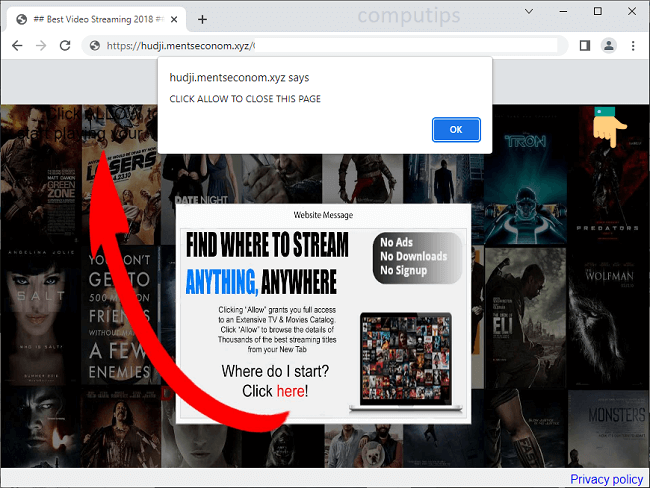Open the Privacy policy link
Viewport: 650px width, 488px height.
[x=607, y=479]
